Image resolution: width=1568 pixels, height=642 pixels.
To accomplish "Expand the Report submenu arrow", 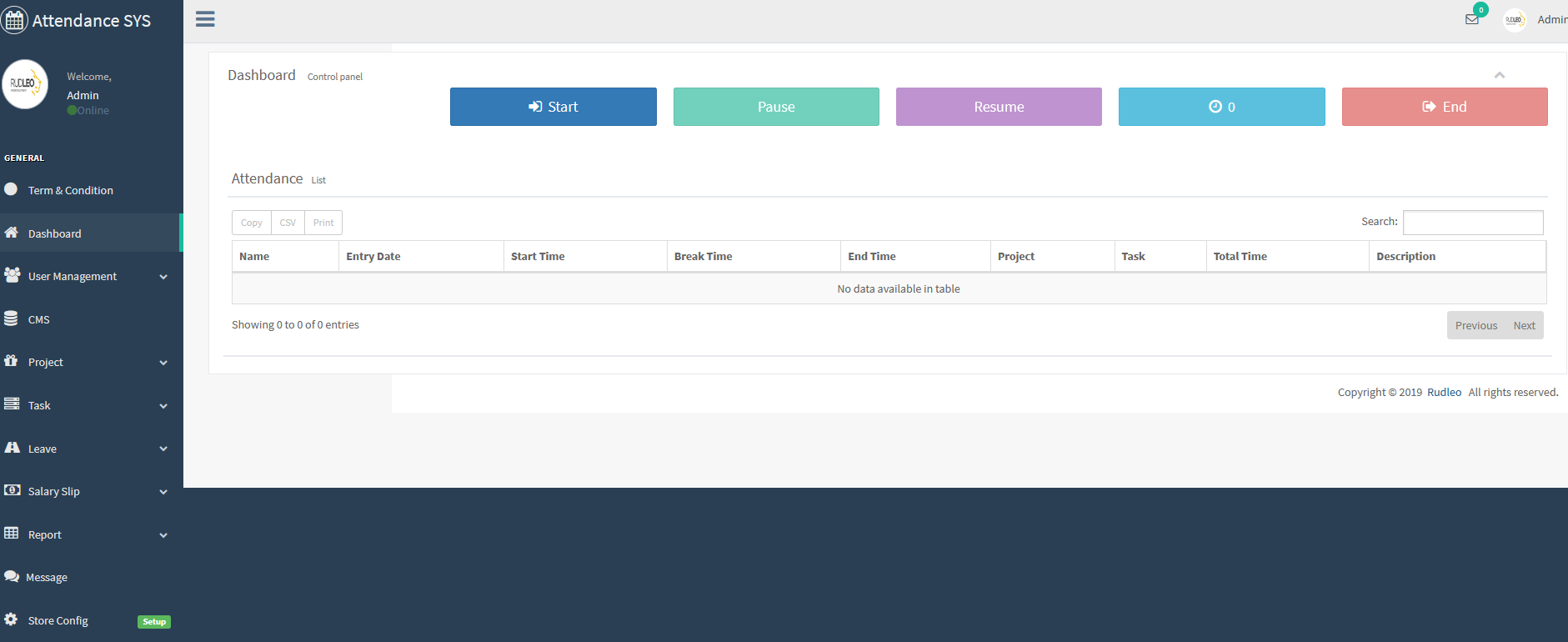I will point(163,535).
